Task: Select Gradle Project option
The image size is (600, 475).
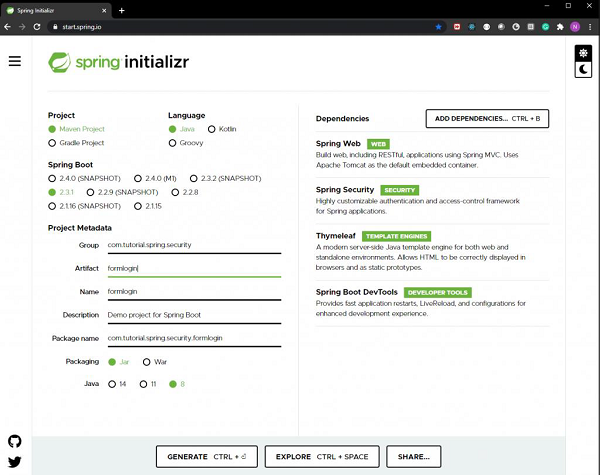Action: 76,143
